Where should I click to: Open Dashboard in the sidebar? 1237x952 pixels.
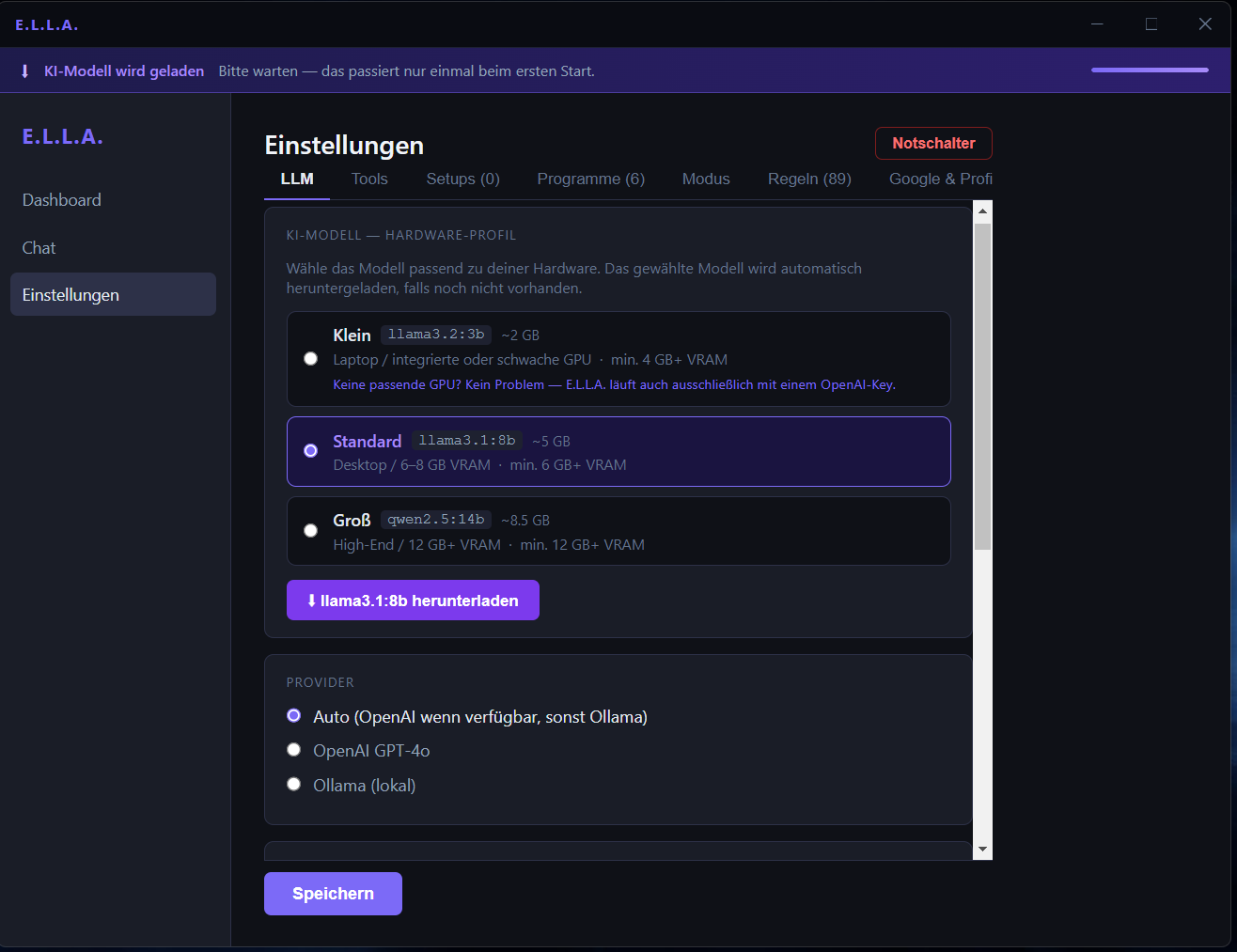113,200
